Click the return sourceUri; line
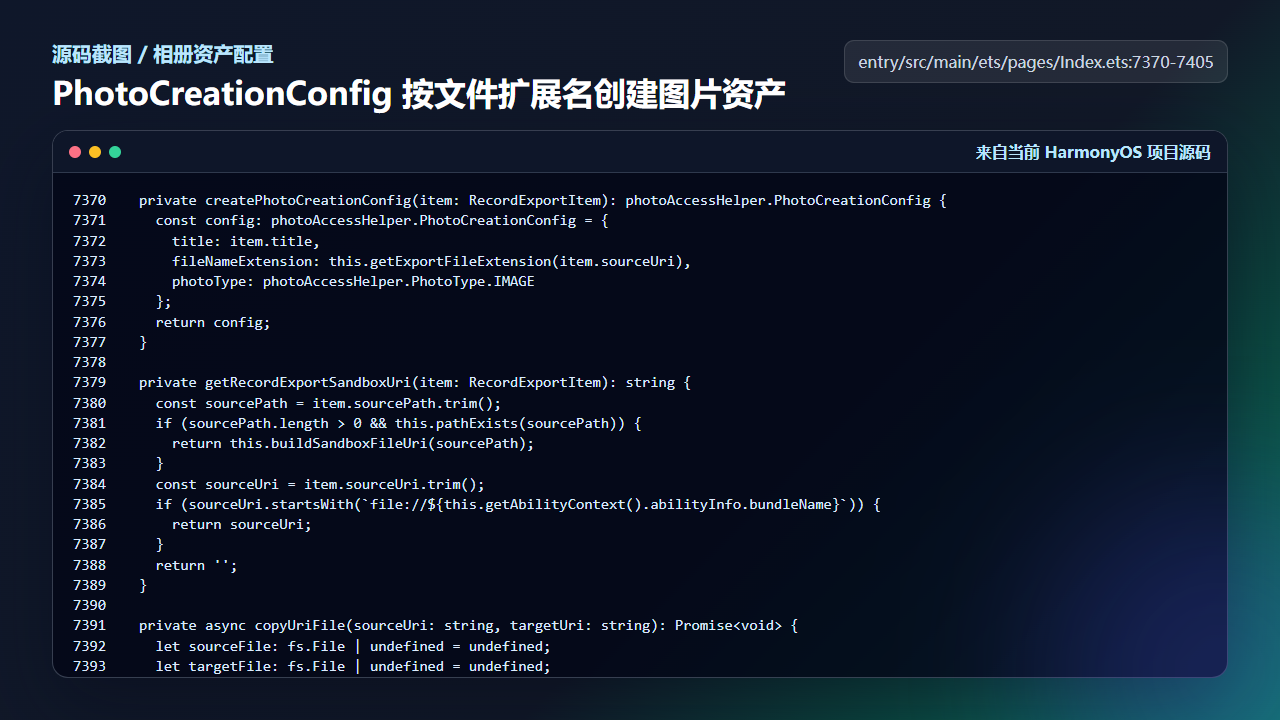Viewport: 1280px width, 720px height. coord(242,524)
